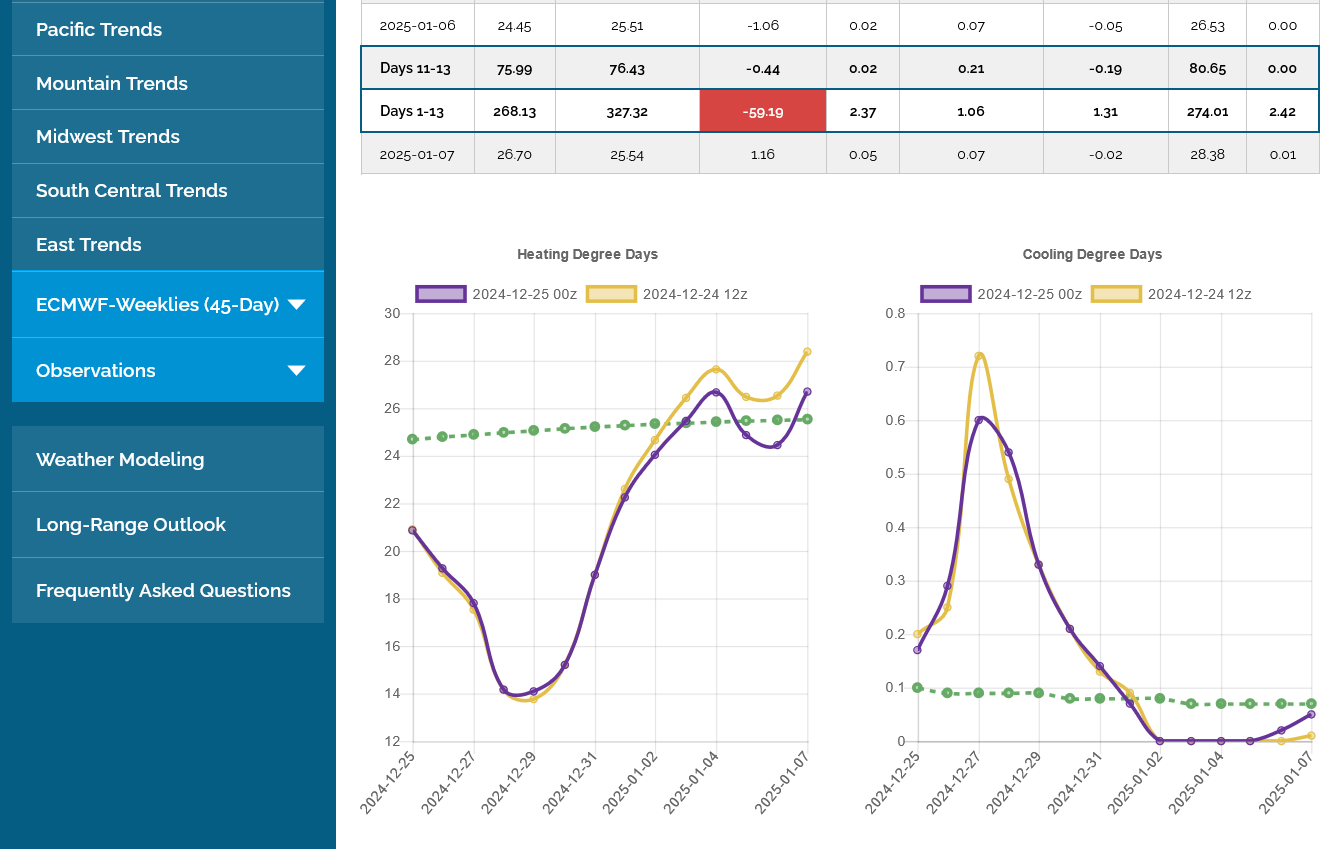Toggle purple 2024-12-25 00z Heating legend swatch

click(441, 294)
